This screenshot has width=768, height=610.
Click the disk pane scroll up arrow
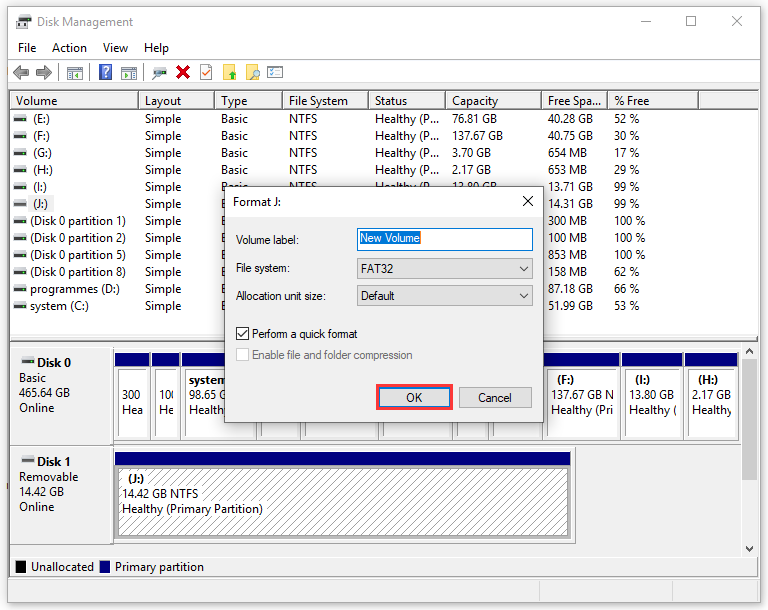tap(749, 351)
